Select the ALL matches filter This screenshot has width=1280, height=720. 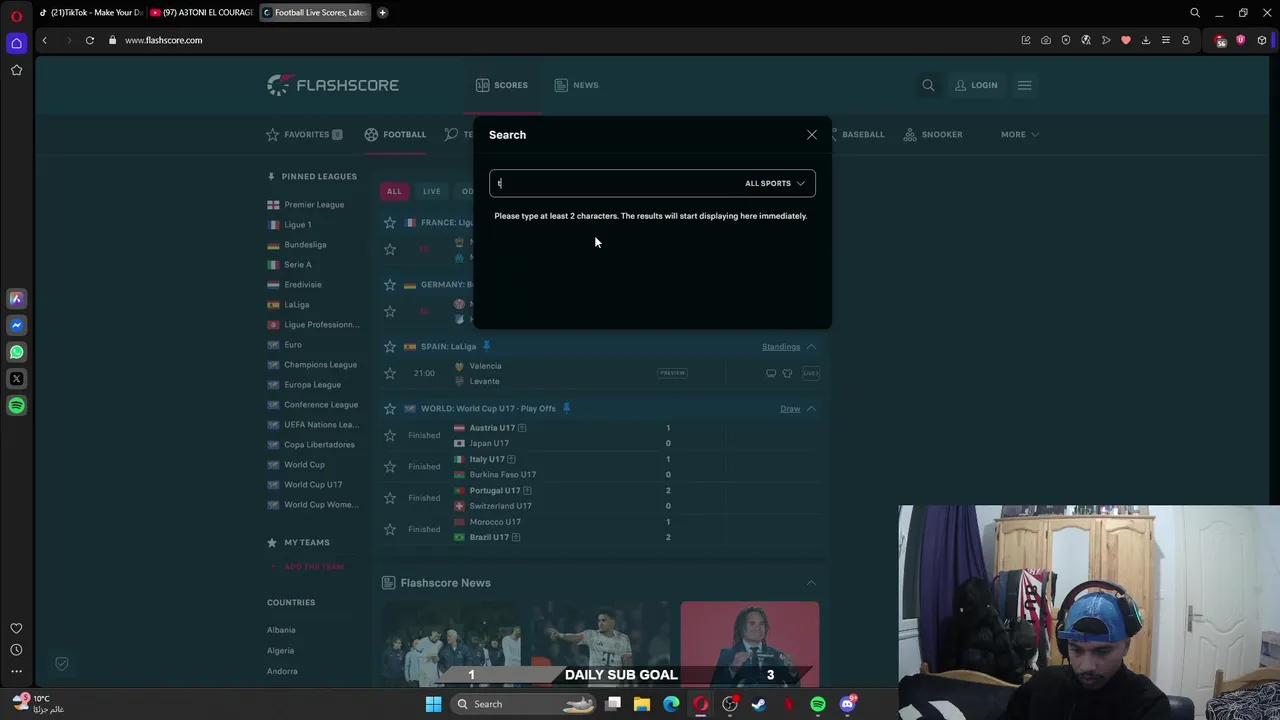(x=394, y=191)
